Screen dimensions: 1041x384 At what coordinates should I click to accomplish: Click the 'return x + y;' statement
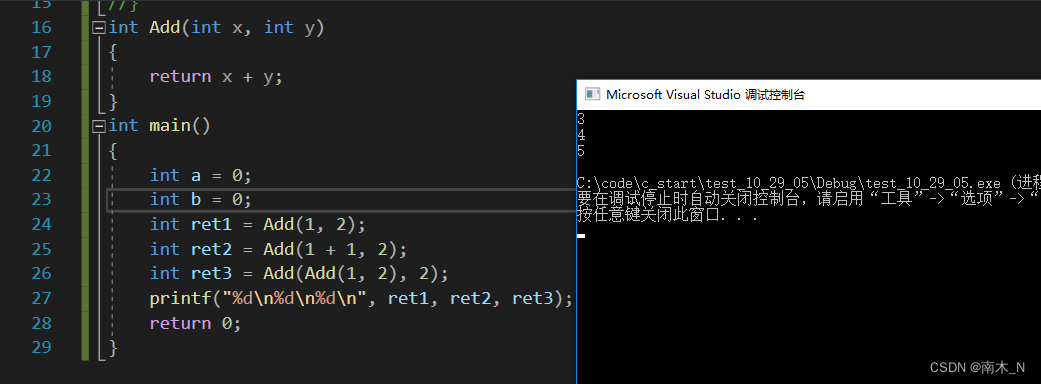(x=216, y=77)
